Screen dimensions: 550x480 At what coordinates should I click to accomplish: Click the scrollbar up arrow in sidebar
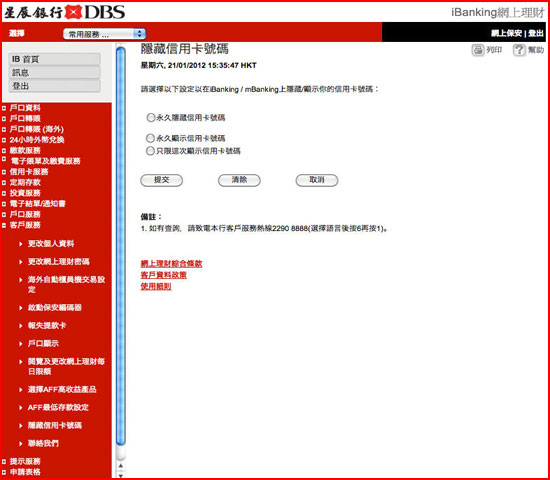tap(121, 465)
